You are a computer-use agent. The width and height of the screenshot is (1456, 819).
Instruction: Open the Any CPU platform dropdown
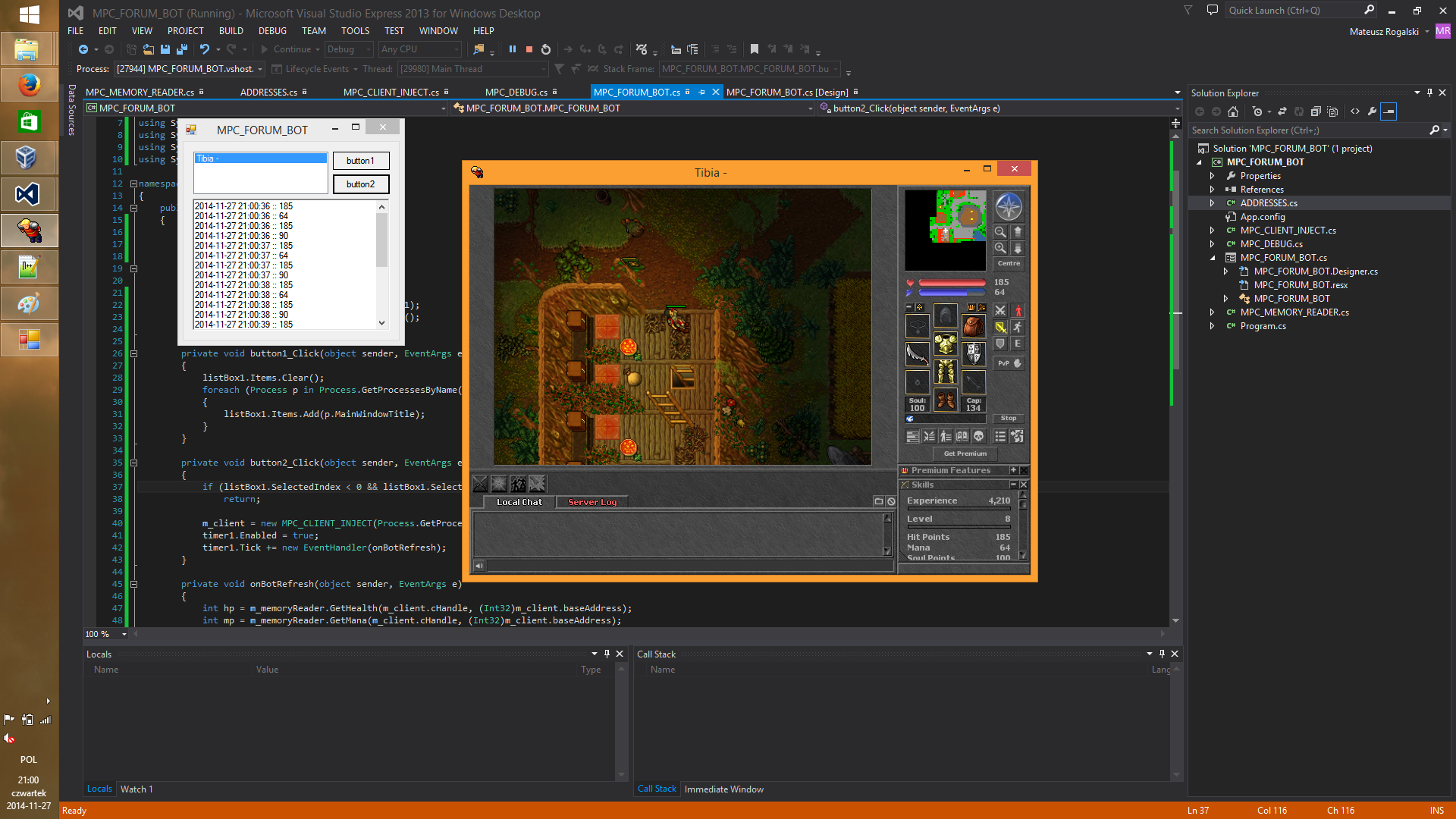click(x=420, y=49)
